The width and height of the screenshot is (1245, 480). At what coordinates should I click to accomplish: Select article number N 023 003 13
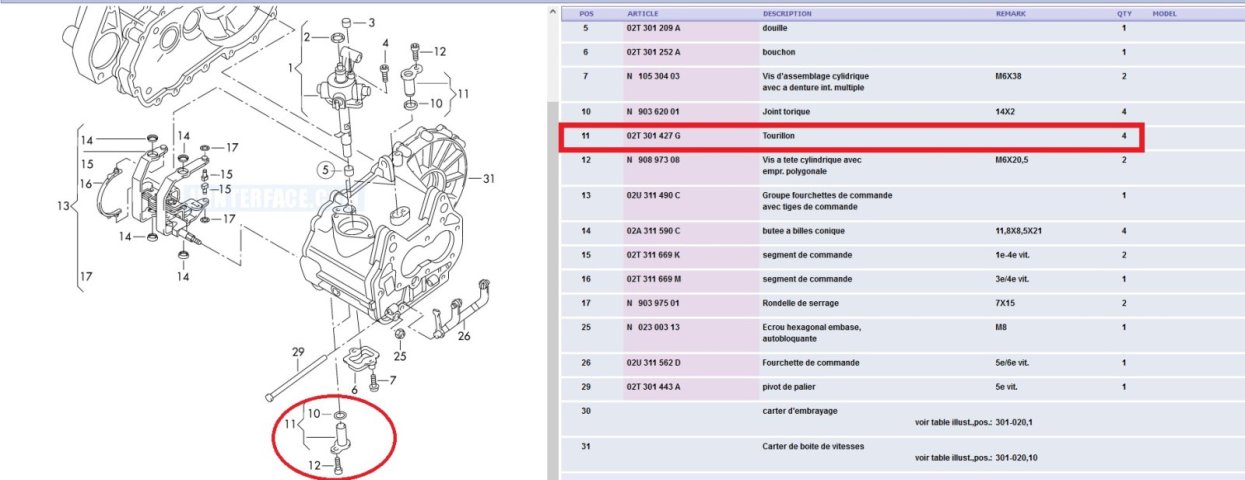653,327
